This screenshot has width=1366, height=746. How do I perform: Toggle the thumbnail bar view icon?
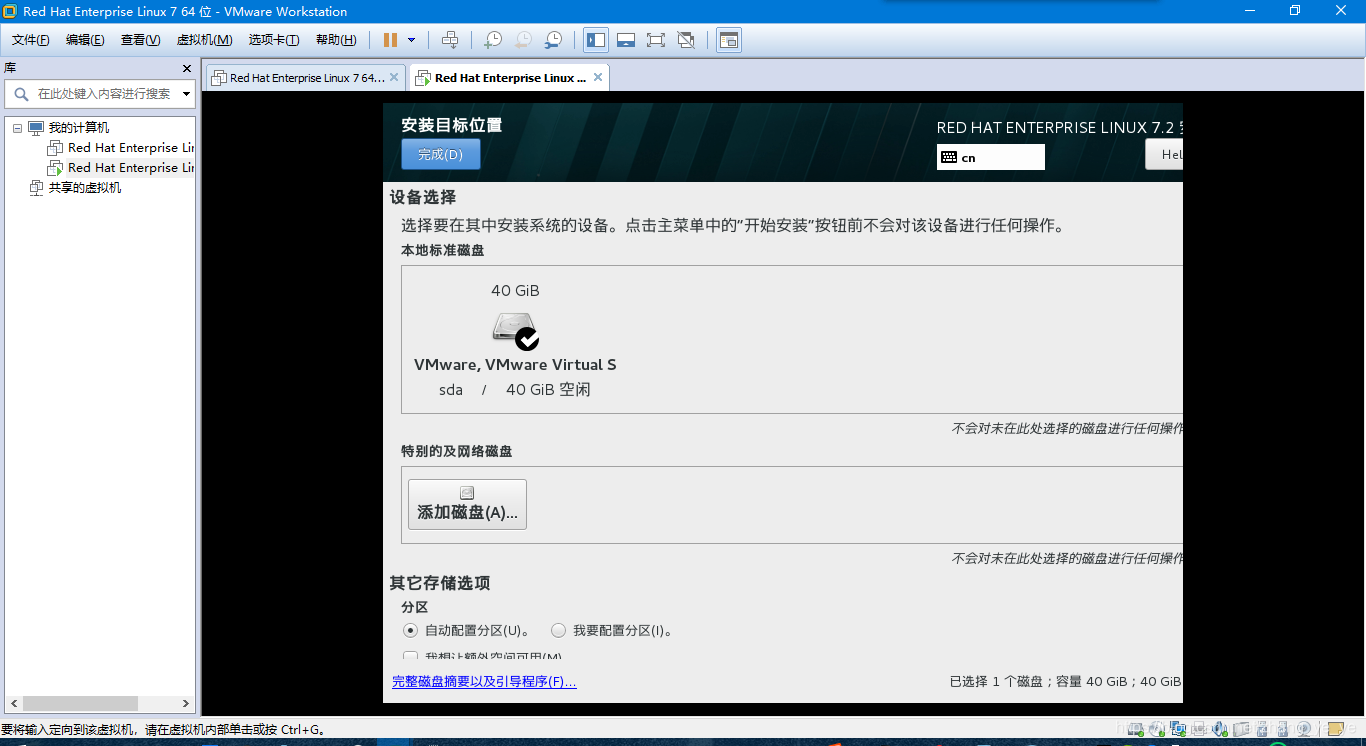point(626,40)
